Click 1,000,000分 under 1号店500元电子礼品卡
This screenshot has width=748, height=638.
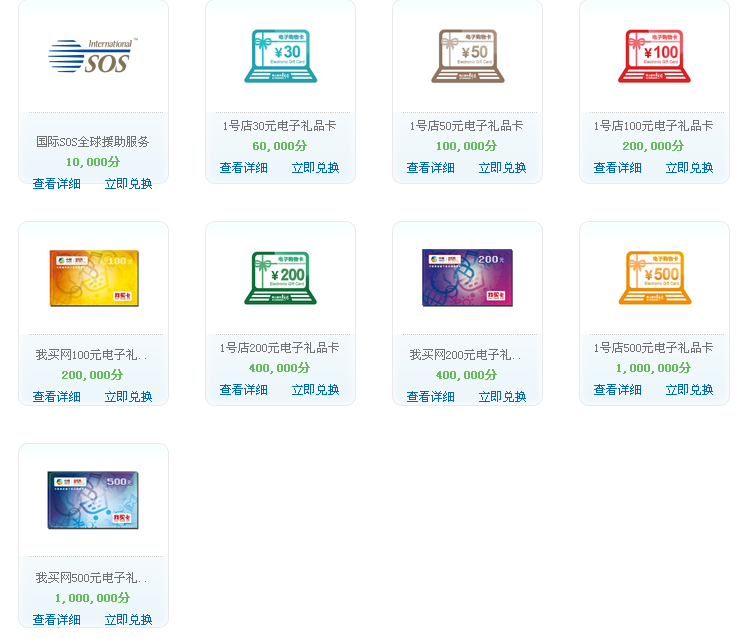[x=654, y=368]
